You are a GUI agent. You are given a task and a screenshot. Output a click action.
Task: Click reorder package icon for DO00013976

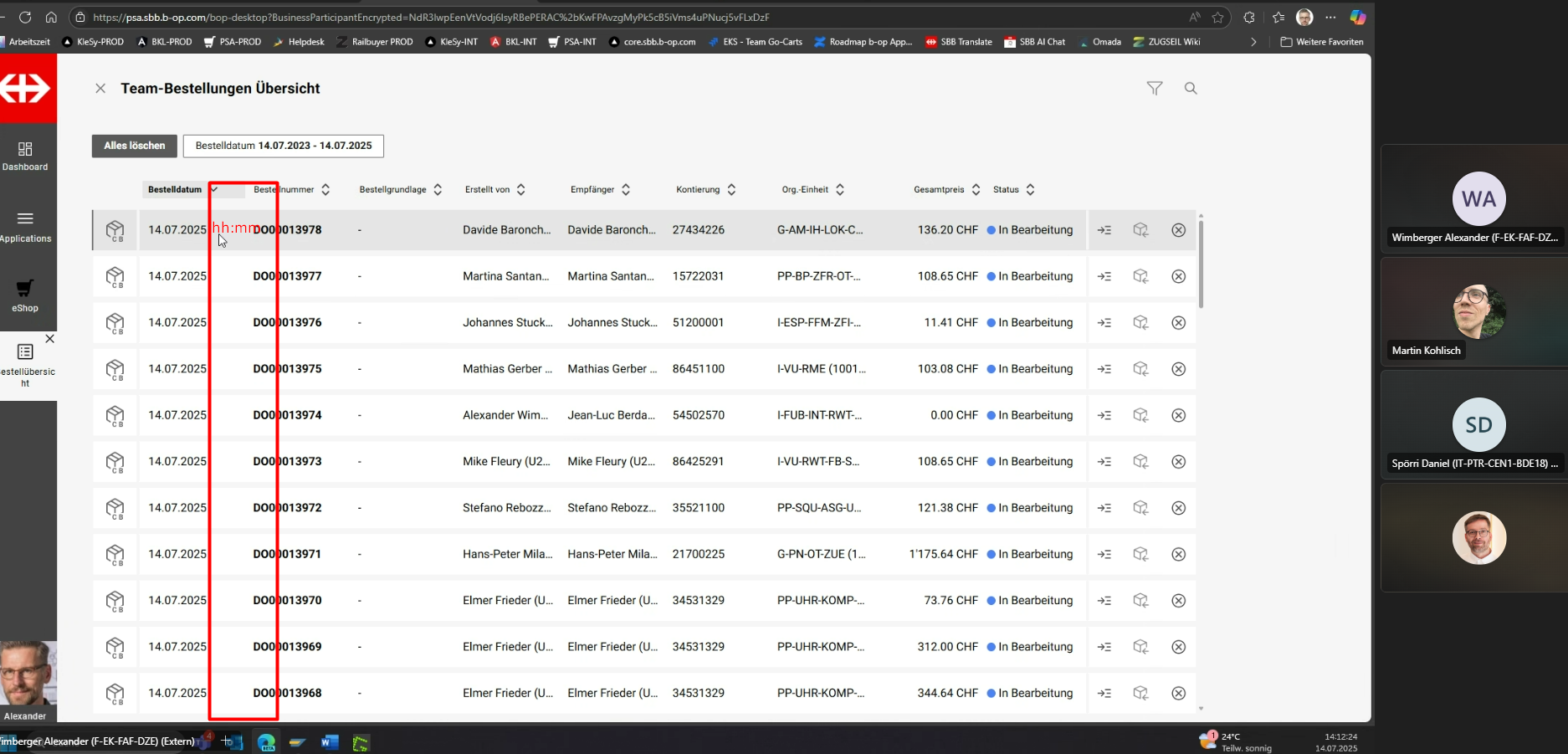click(x=1140, y=323)
